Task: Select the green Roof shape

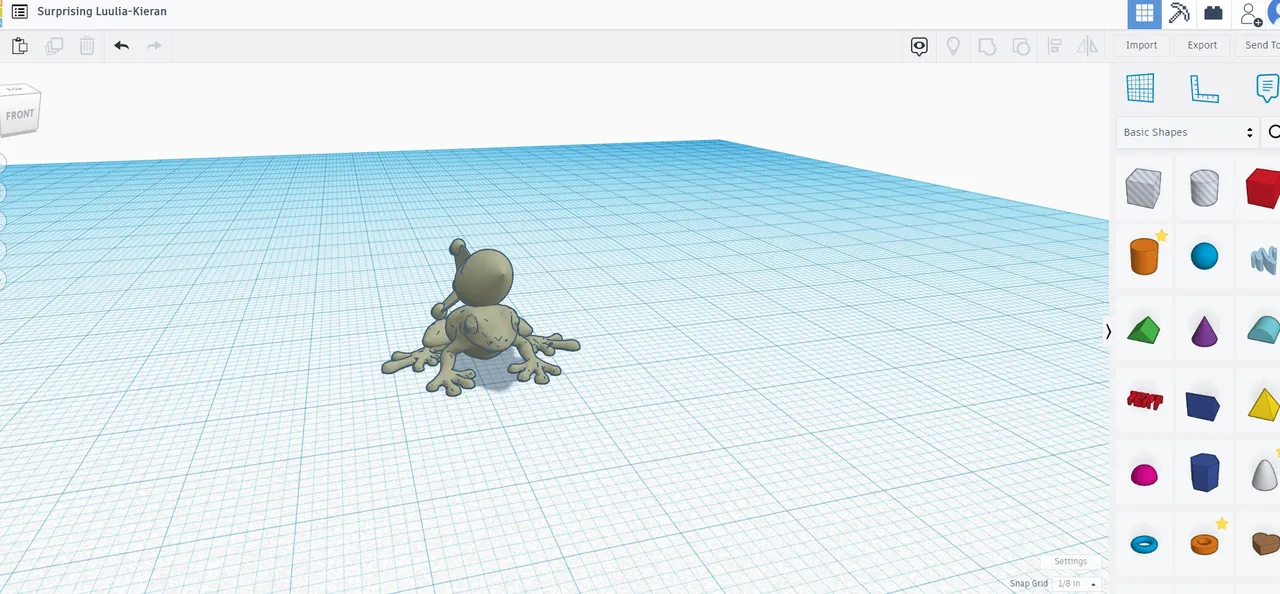Action: coord(1143,329)
